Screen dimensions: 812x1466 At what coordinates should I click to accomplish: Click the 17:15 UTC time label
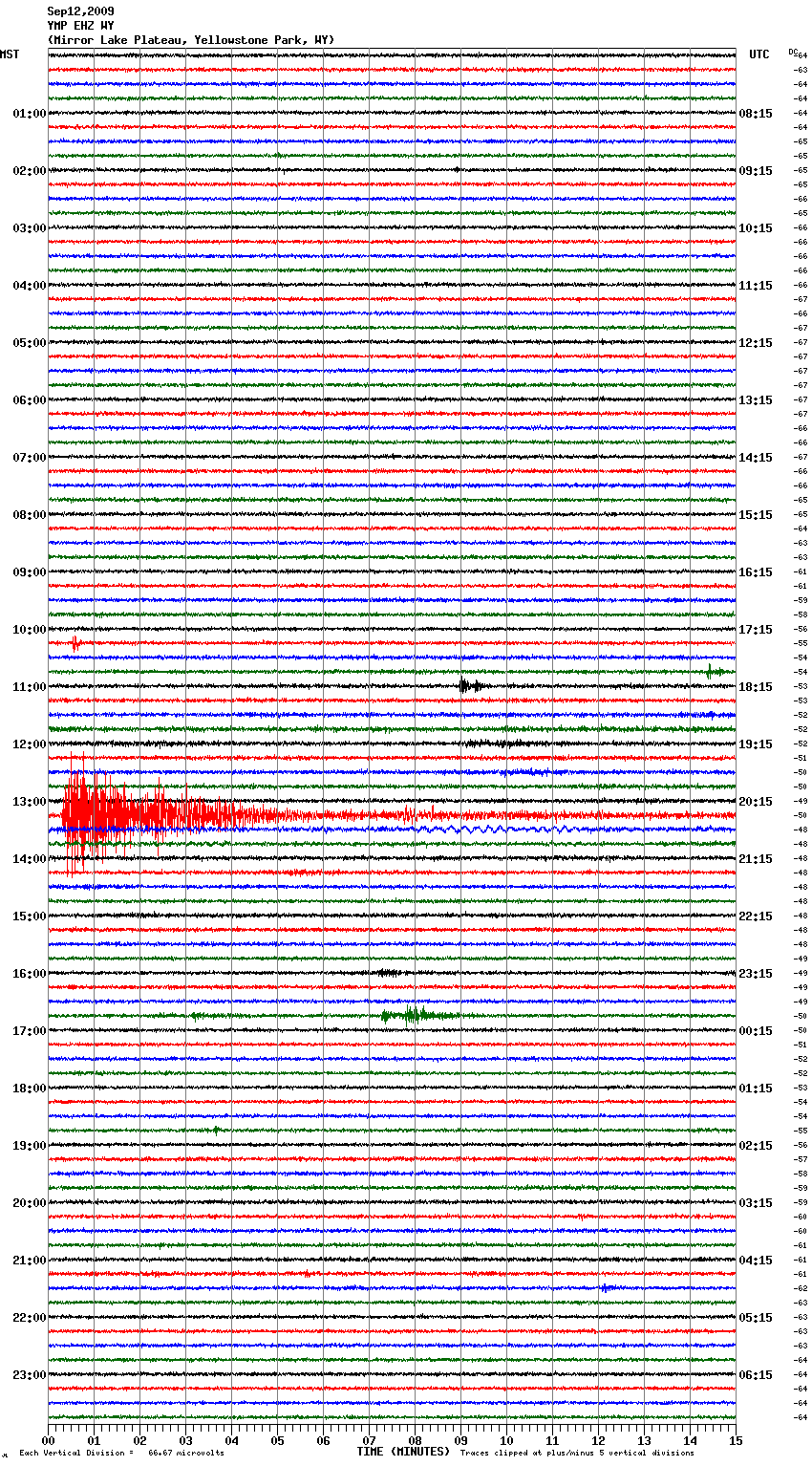point(756,630)
